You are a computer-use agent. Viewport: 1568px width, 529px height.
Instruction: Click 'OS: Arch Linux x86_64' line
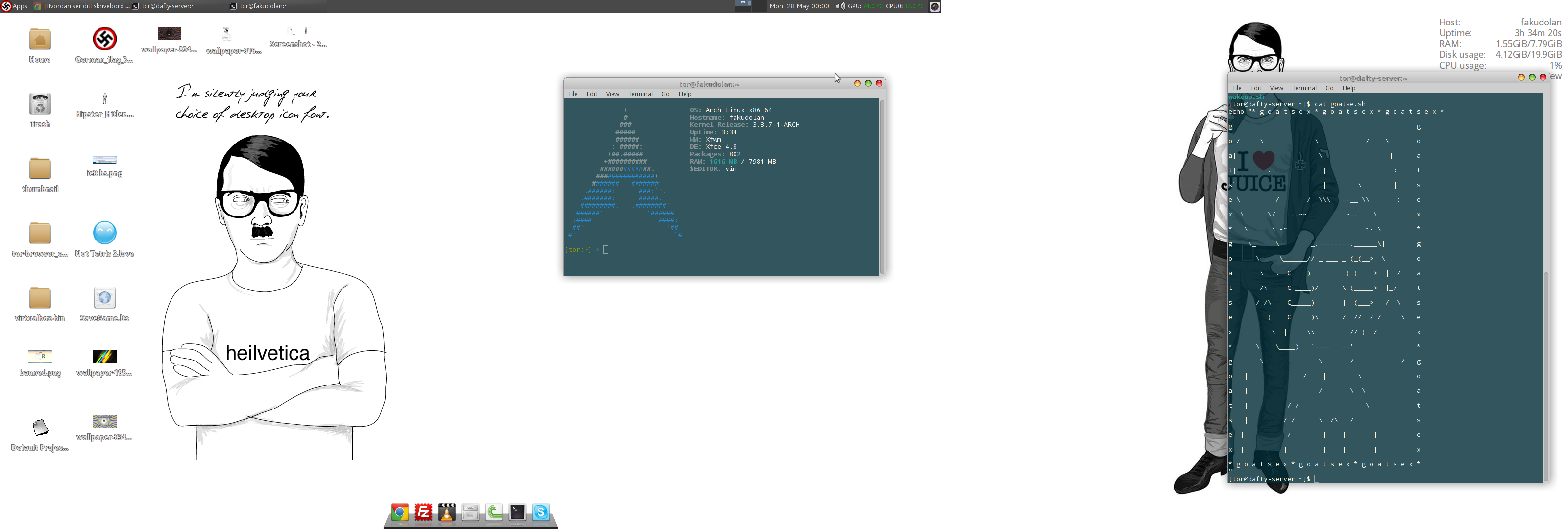pos(731,110)
